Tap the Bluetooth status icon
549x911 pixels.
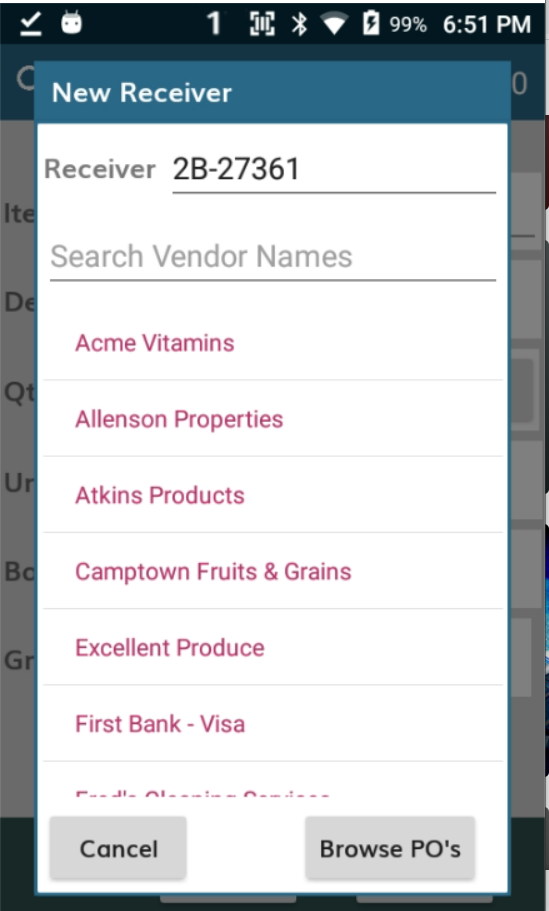[299, 24]
